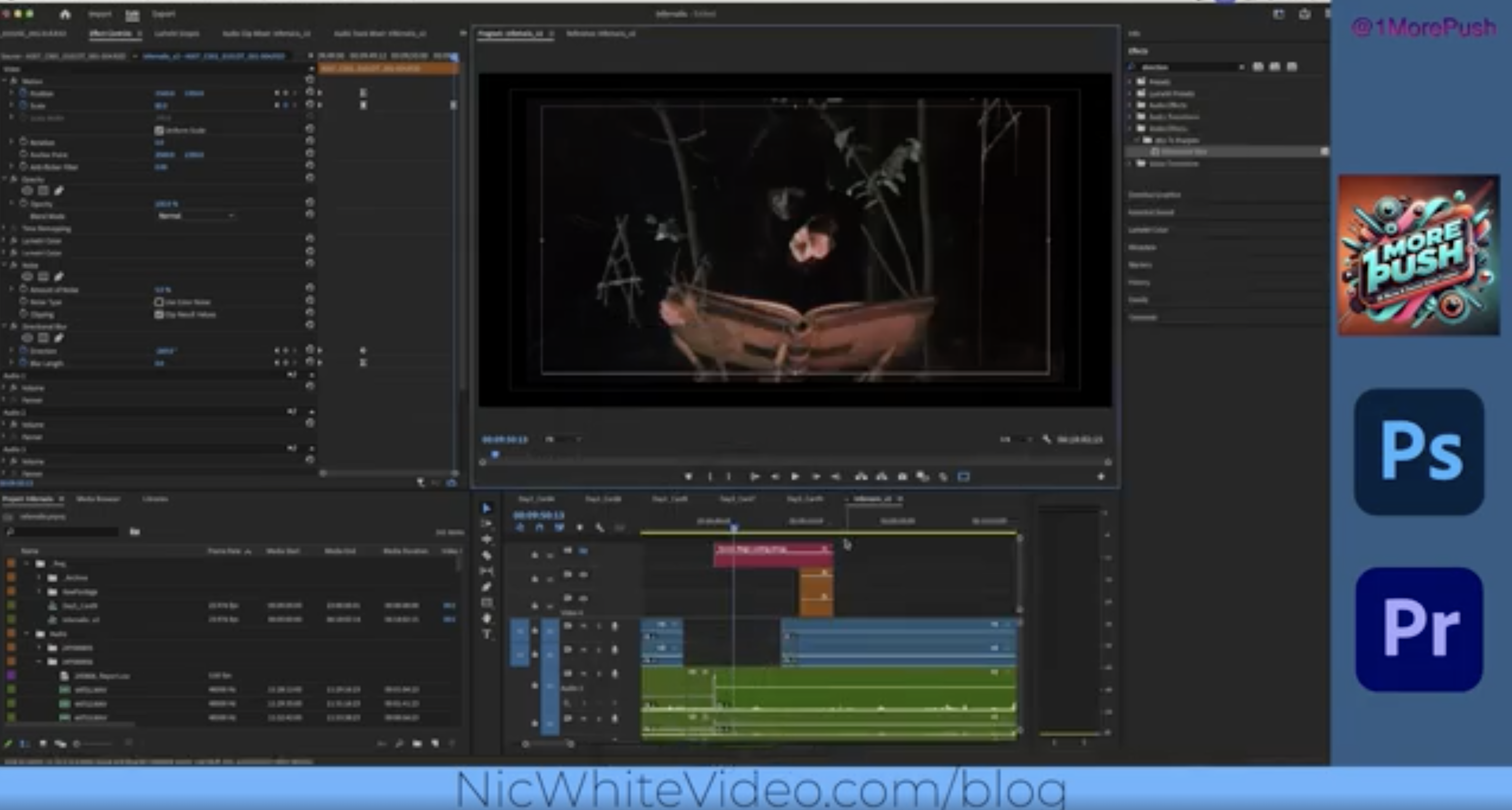
Task: Expand the Presets folder in Effects panel
Action: pyautogui.click(x=1131, y=82)
